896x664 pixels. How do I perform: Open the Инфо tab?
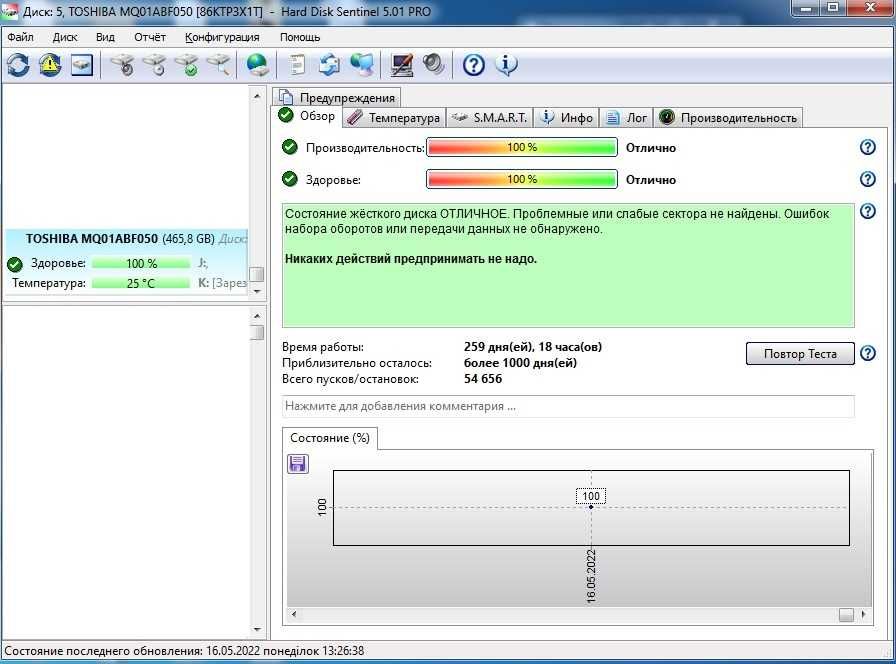pos(566,118)
